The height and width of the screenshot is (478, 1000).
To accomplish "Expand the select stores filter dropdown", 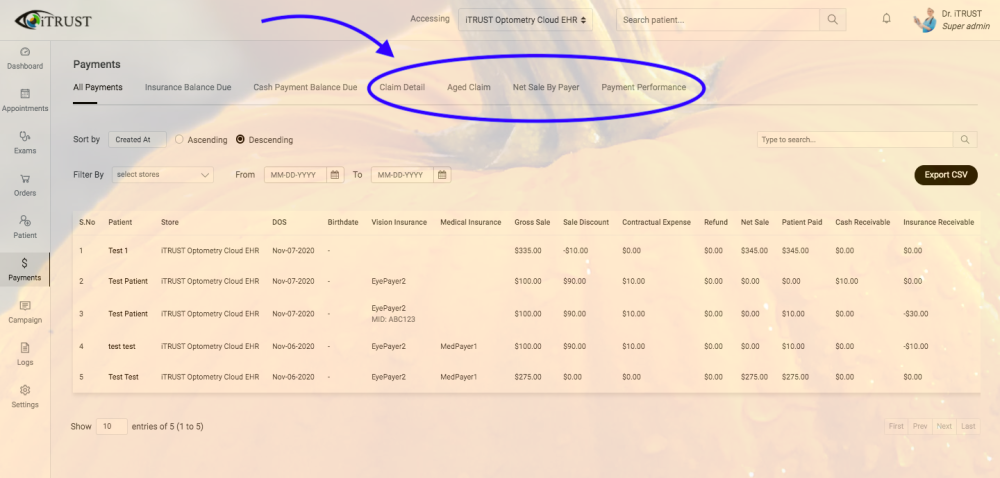I will pyautogui.click(x=163, y=175).
